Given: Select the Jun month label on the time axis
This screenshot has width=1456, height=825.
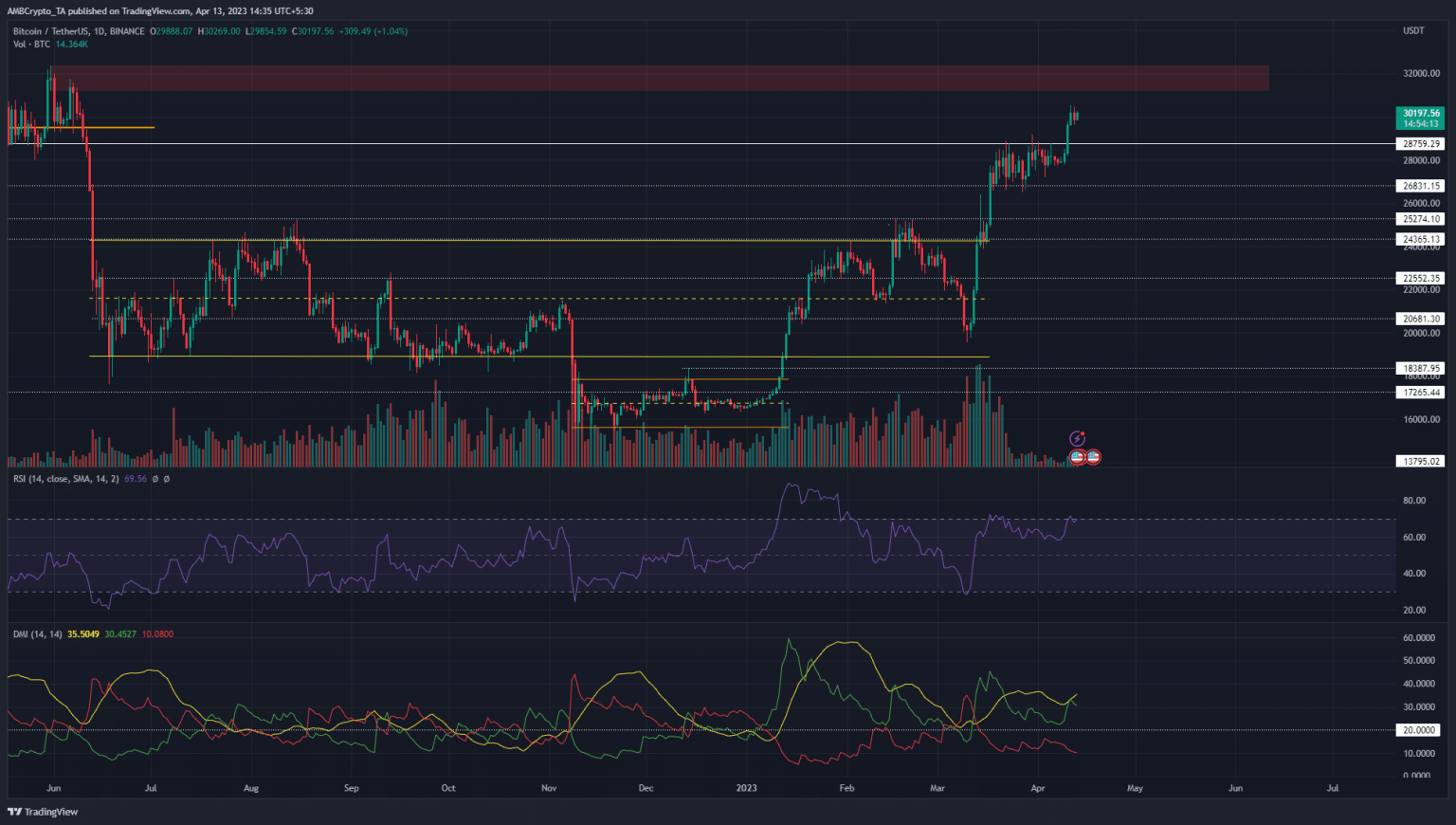Looking at the screenshot, I should pyautogui.click(x=54, y=787).
